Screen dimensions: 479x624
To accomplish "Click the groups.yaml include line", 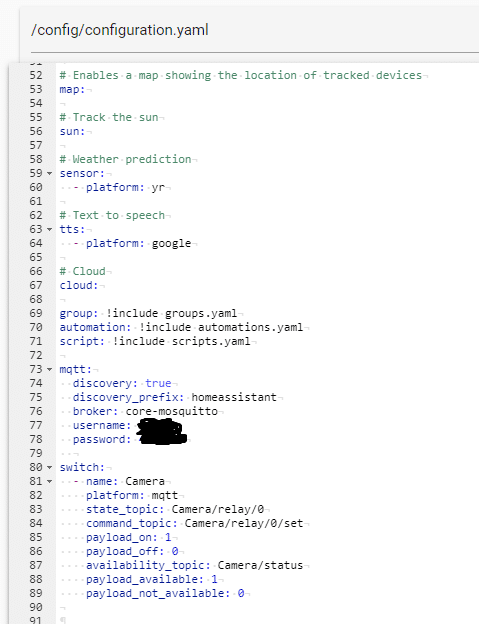I will point(148,314).
